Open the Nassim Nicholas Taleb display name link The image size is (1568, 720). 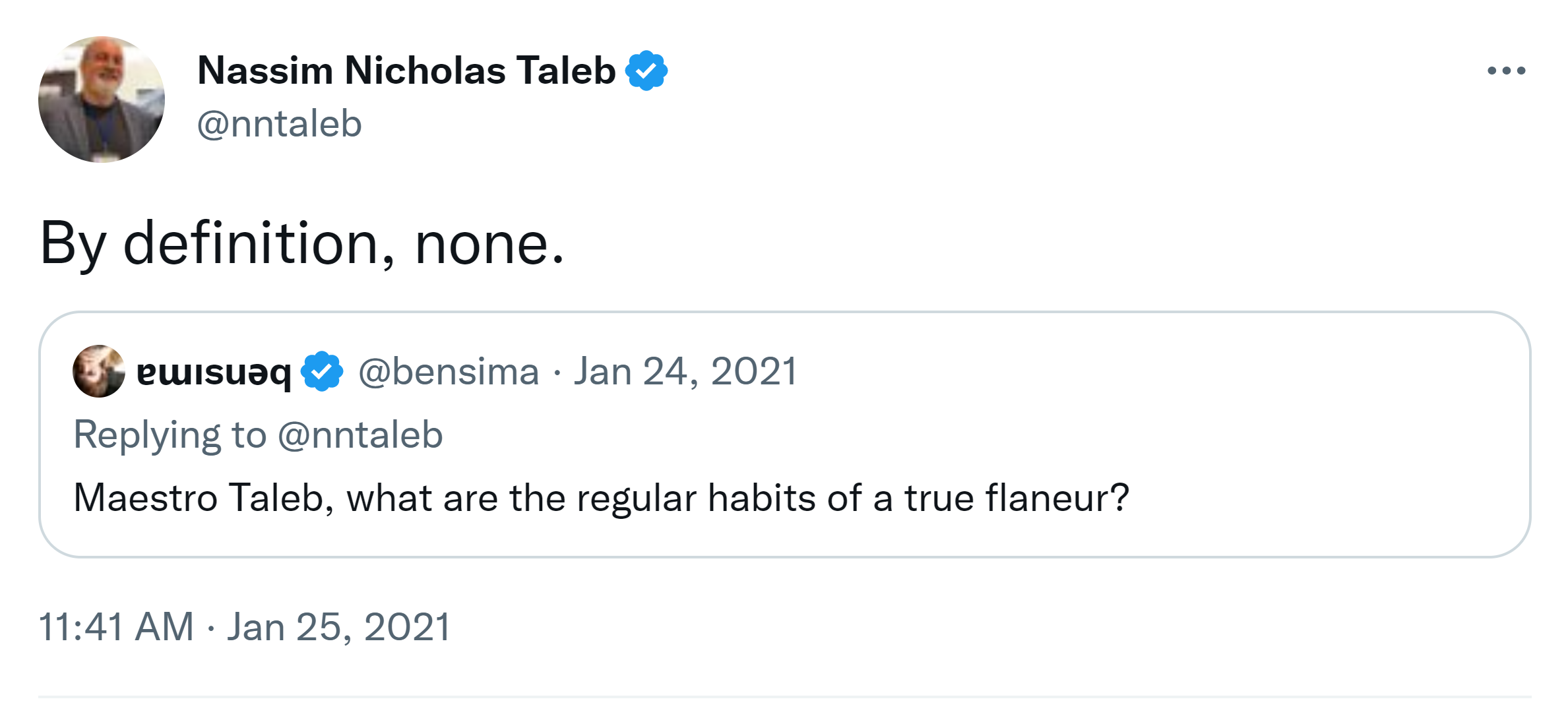pyautogui.click(x=406, y=71)
